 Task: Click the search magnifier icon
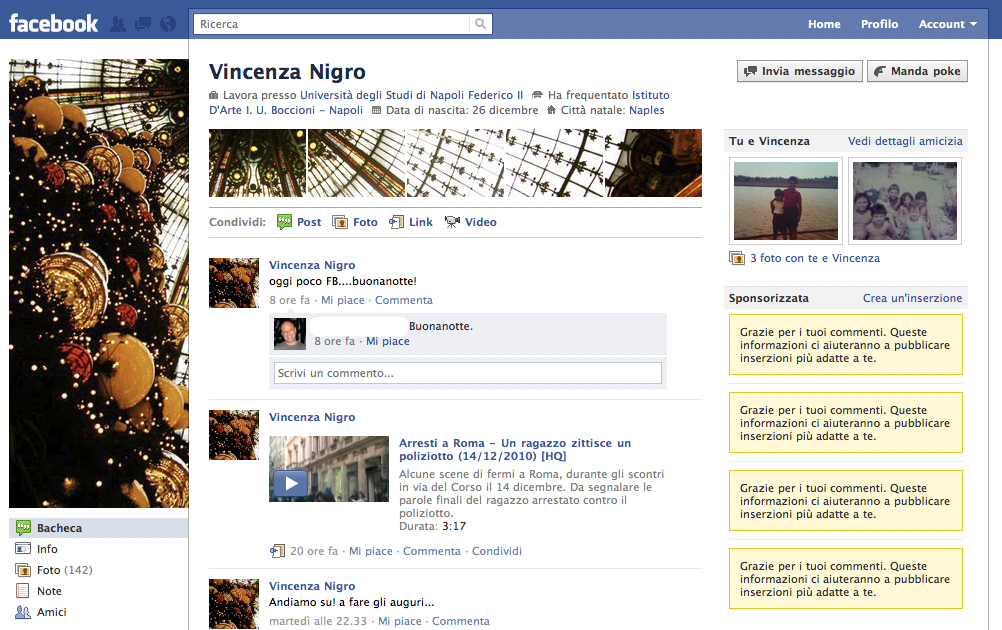481,24
